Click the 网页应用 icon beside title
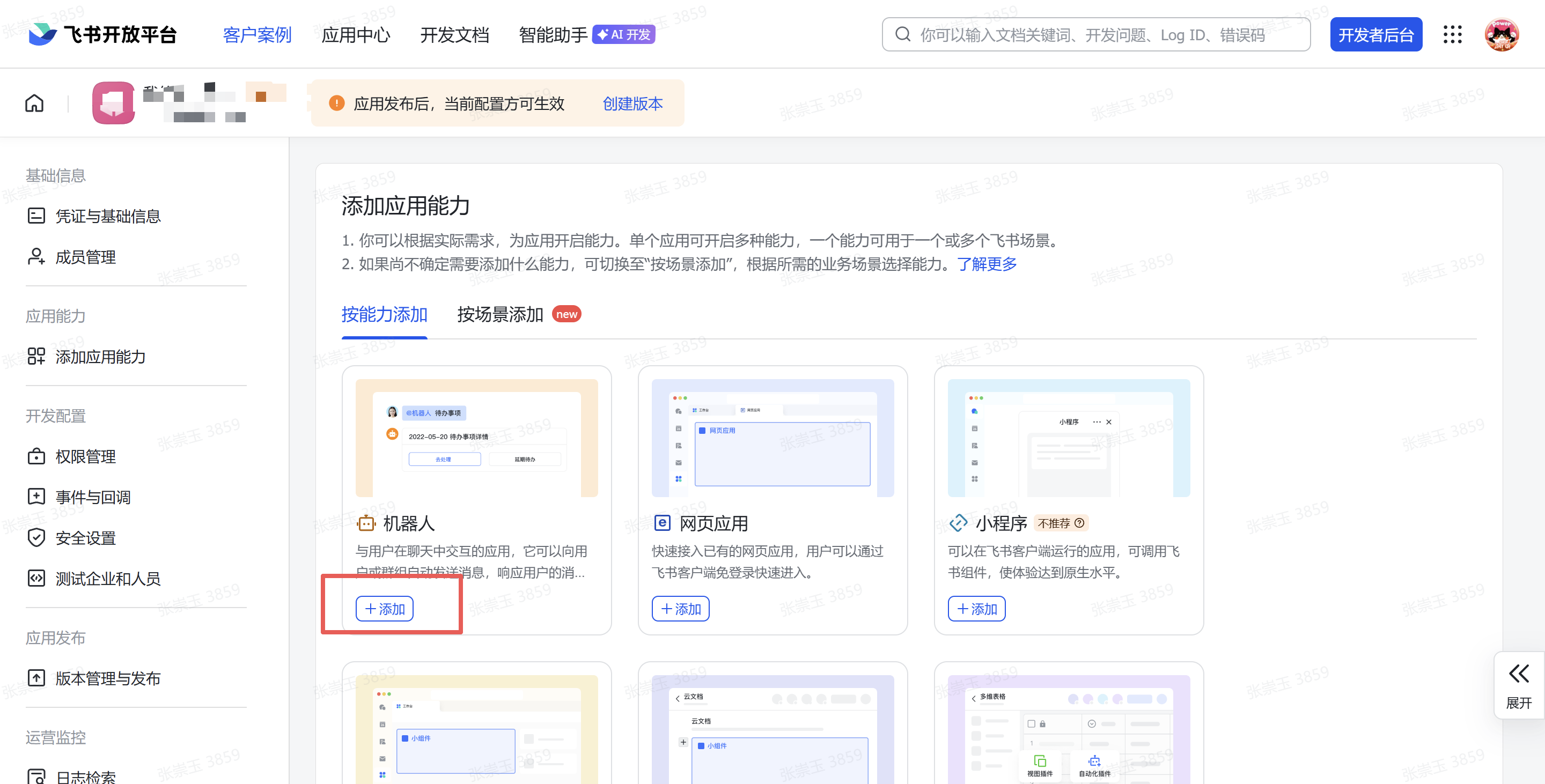 tap(661, 523)
